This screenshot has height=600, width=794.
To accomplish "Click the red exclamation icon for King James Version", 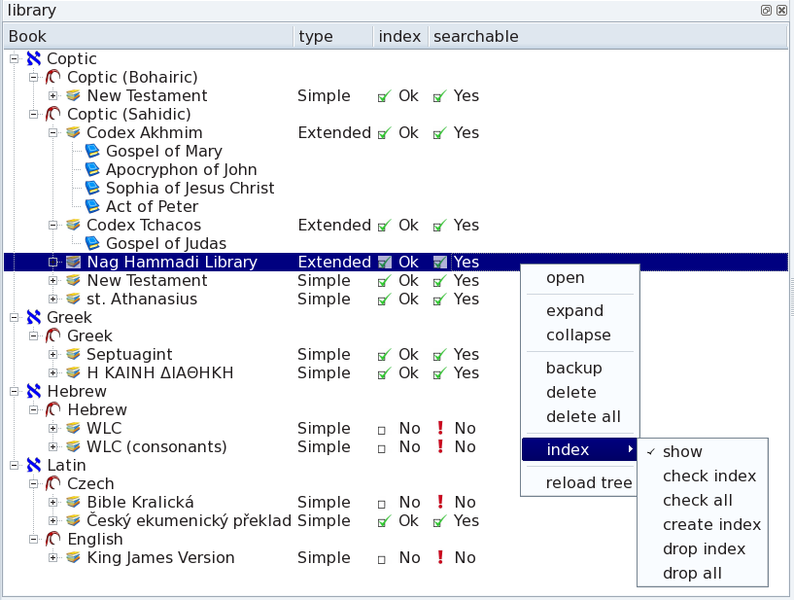I will coord(440,558).
